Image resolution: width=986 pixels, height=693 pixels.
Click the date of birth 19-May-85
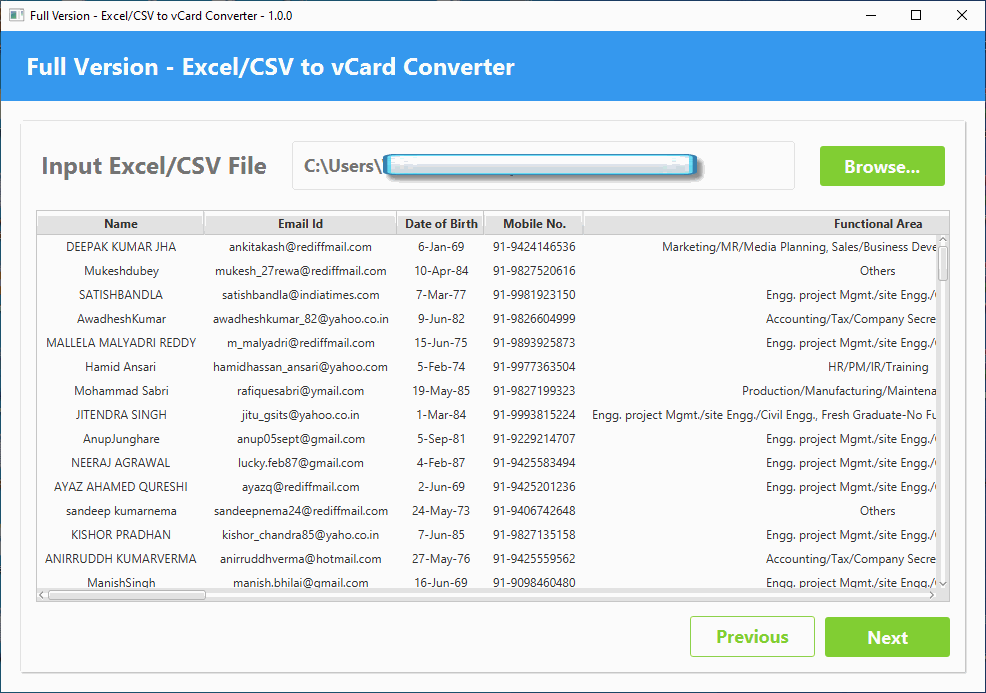coord(441,391)
